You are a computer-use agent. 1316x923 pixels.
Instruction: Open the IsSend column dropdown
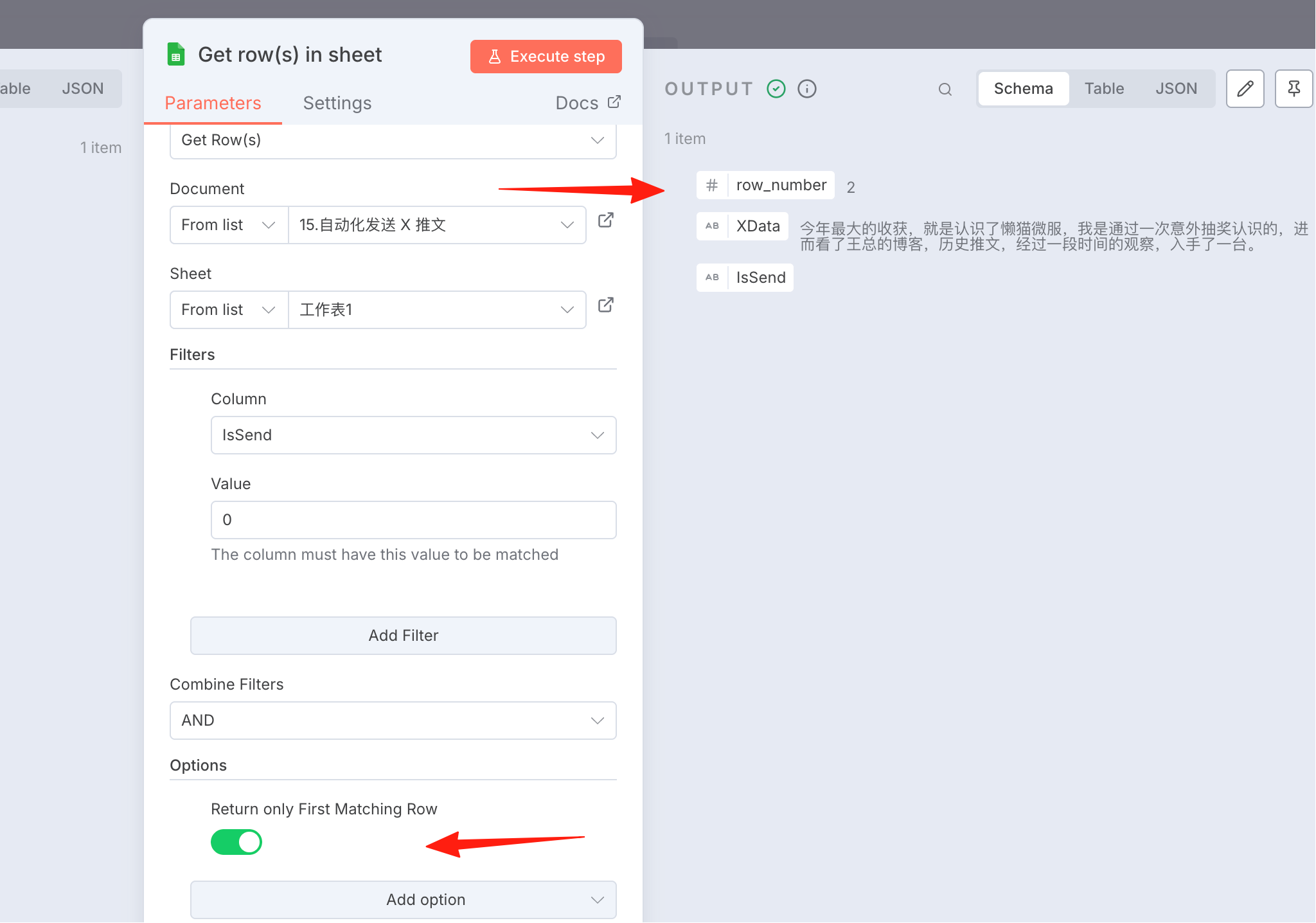coord(414,435)
